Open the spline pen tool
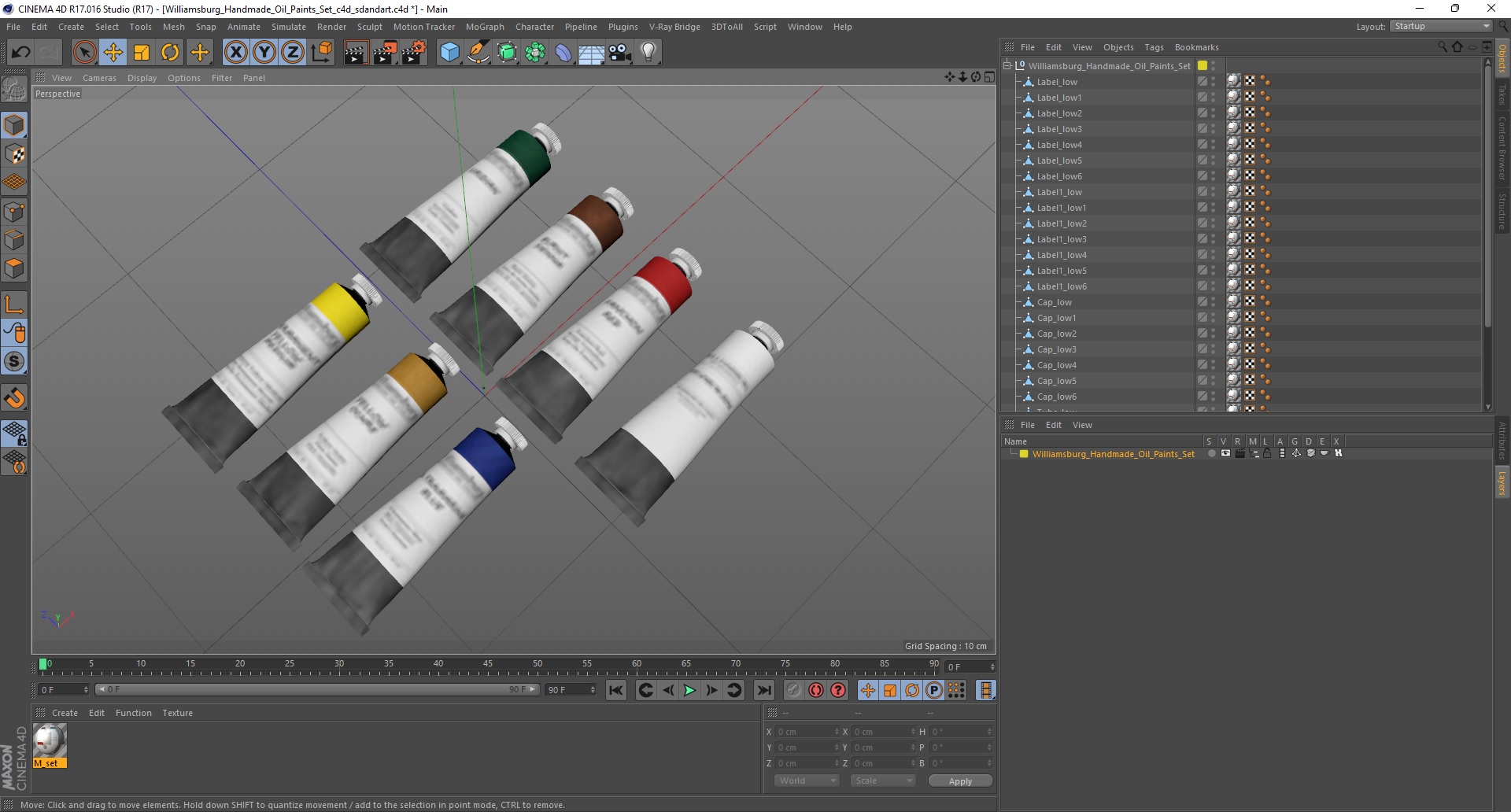 (x=478, y=53)
